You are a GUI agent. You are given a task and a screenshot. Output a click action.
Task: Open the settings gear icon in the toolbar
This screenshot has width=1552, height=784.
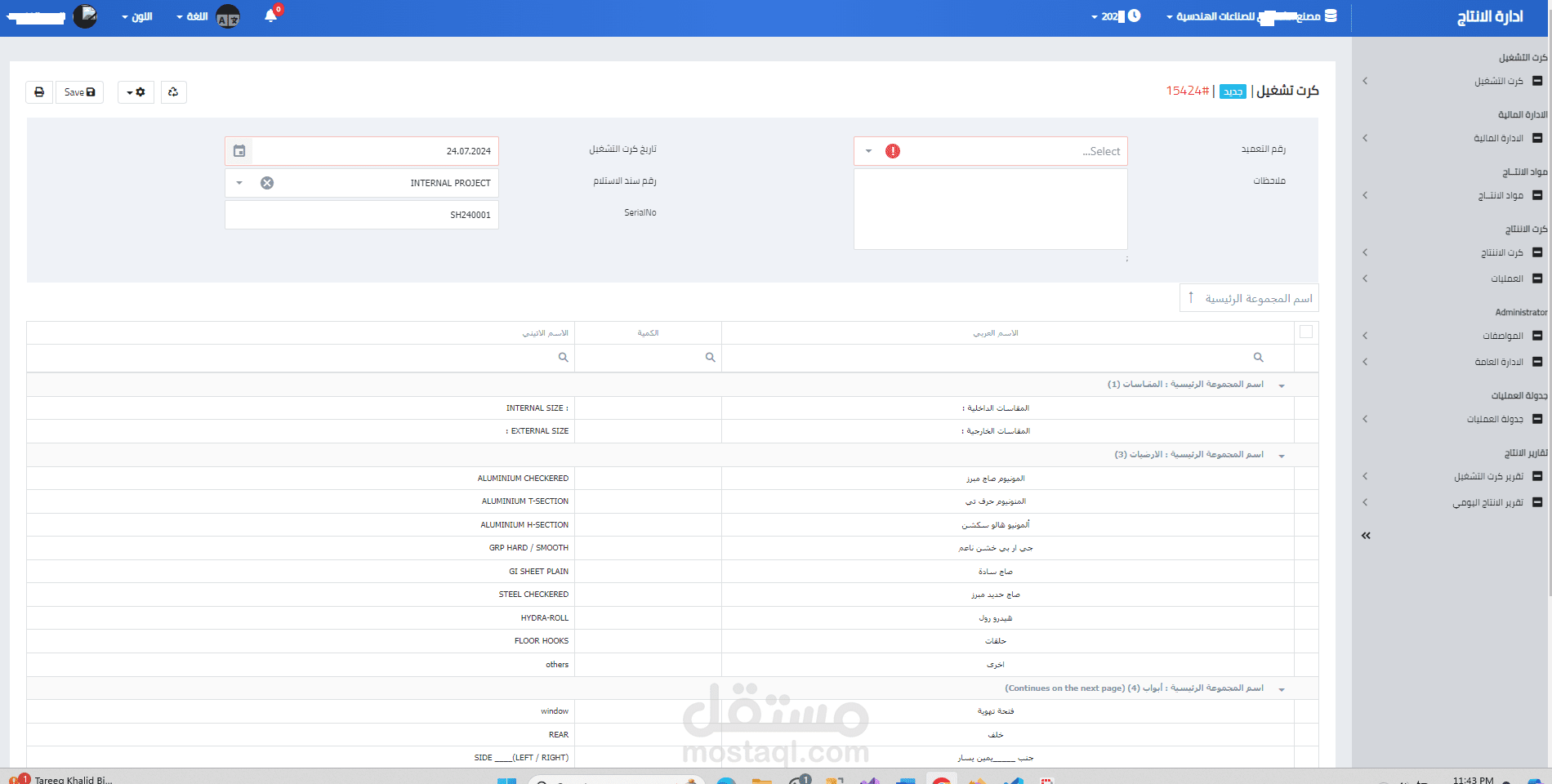click(140, 92)
